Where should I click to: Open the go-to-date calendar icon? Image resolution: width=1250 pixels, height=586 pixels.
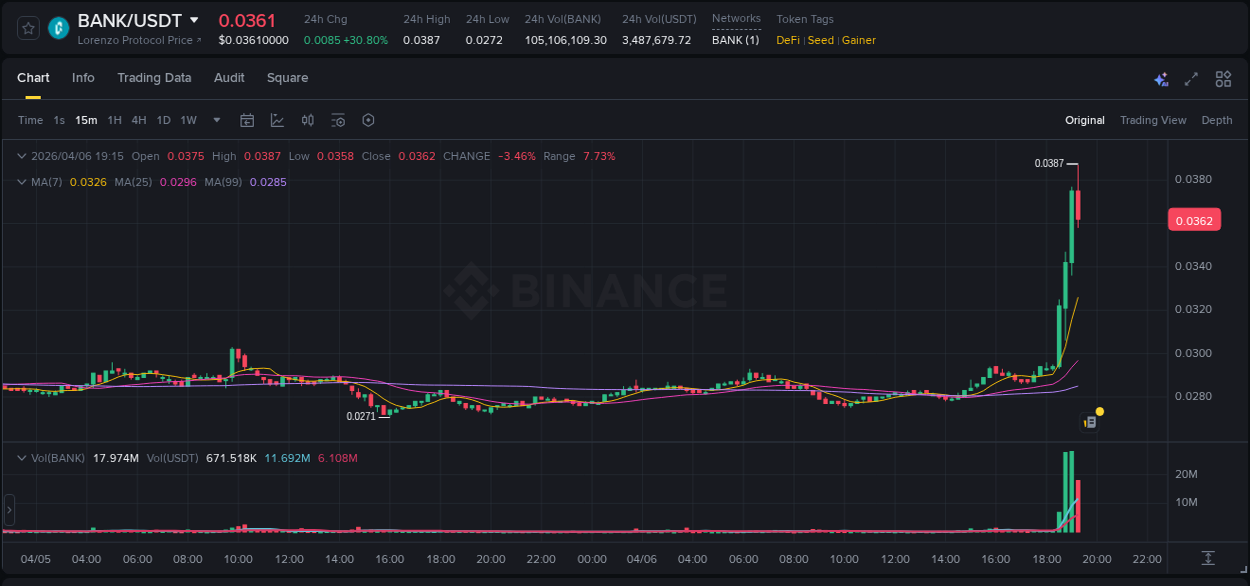(247, 120)
